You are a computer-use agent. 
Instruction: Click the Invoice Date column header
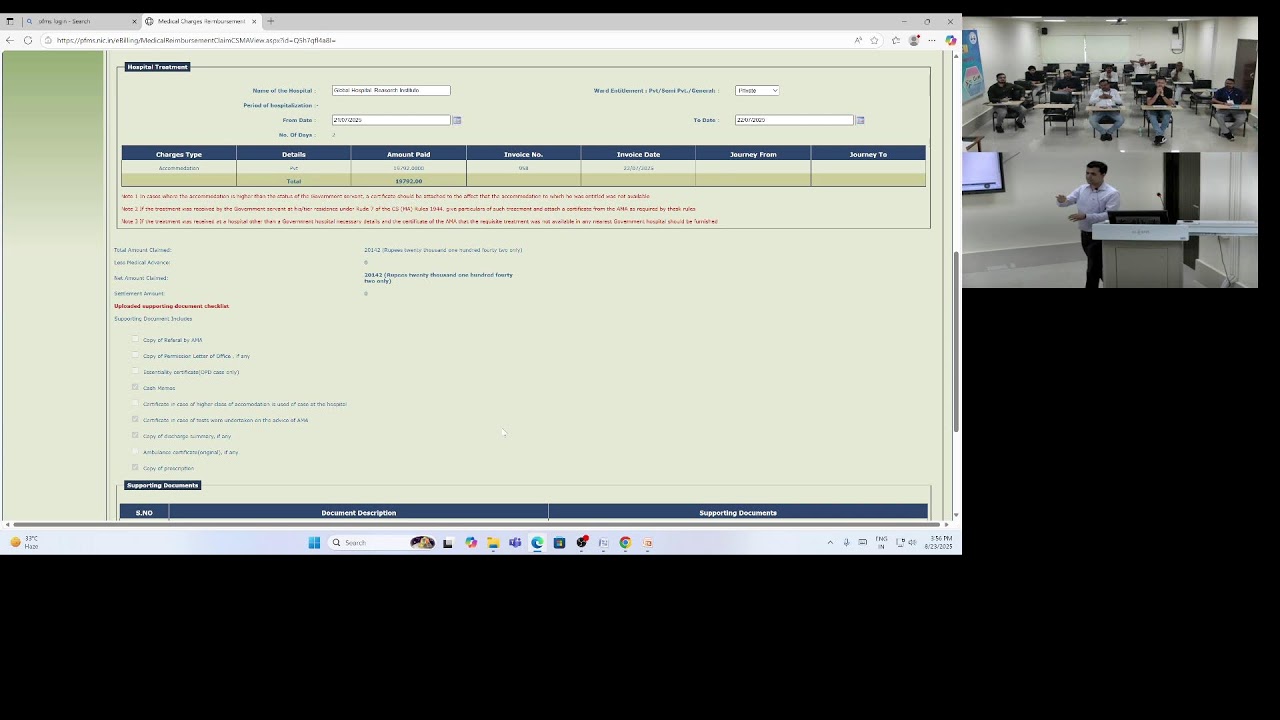638,154
